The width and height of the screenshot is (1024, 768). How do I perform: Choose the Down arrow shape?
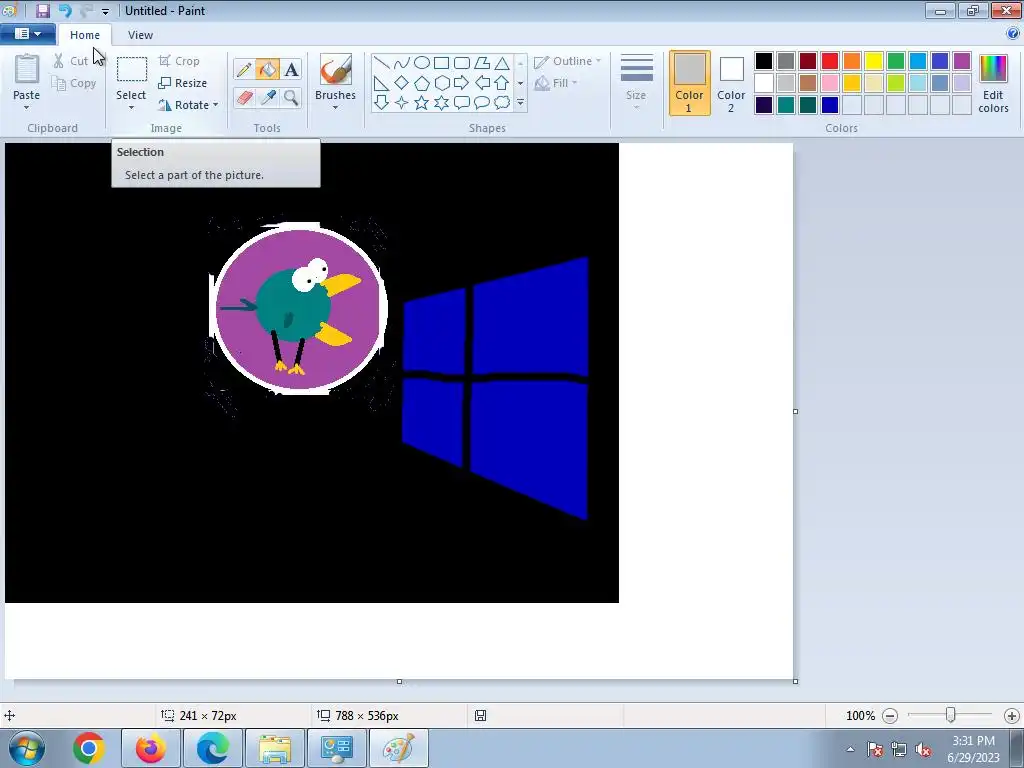(x=381, y=103)
